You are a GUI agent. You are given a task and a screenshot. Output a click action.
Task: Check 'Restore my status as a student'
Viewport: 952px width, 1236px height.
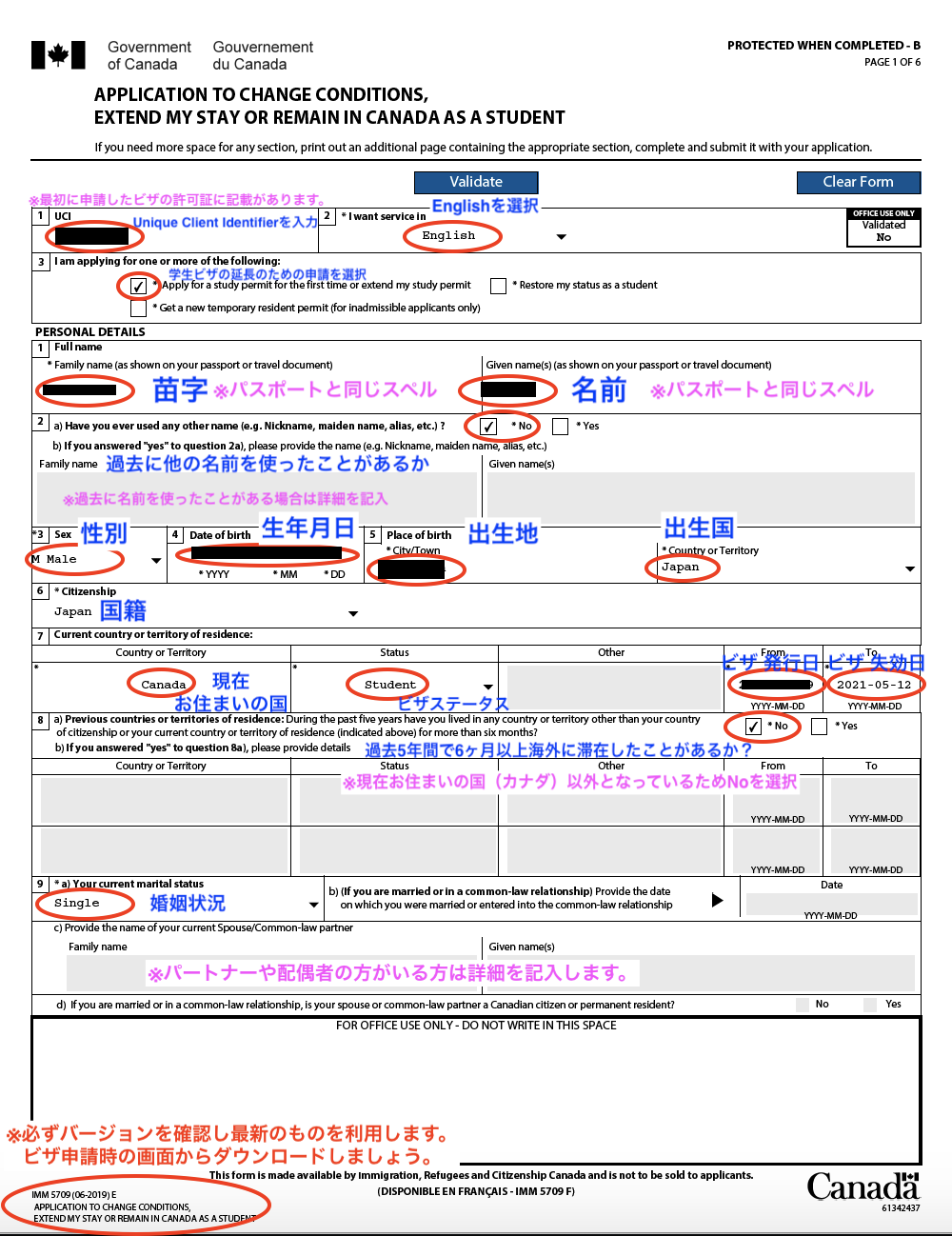[x=498, y=286]
